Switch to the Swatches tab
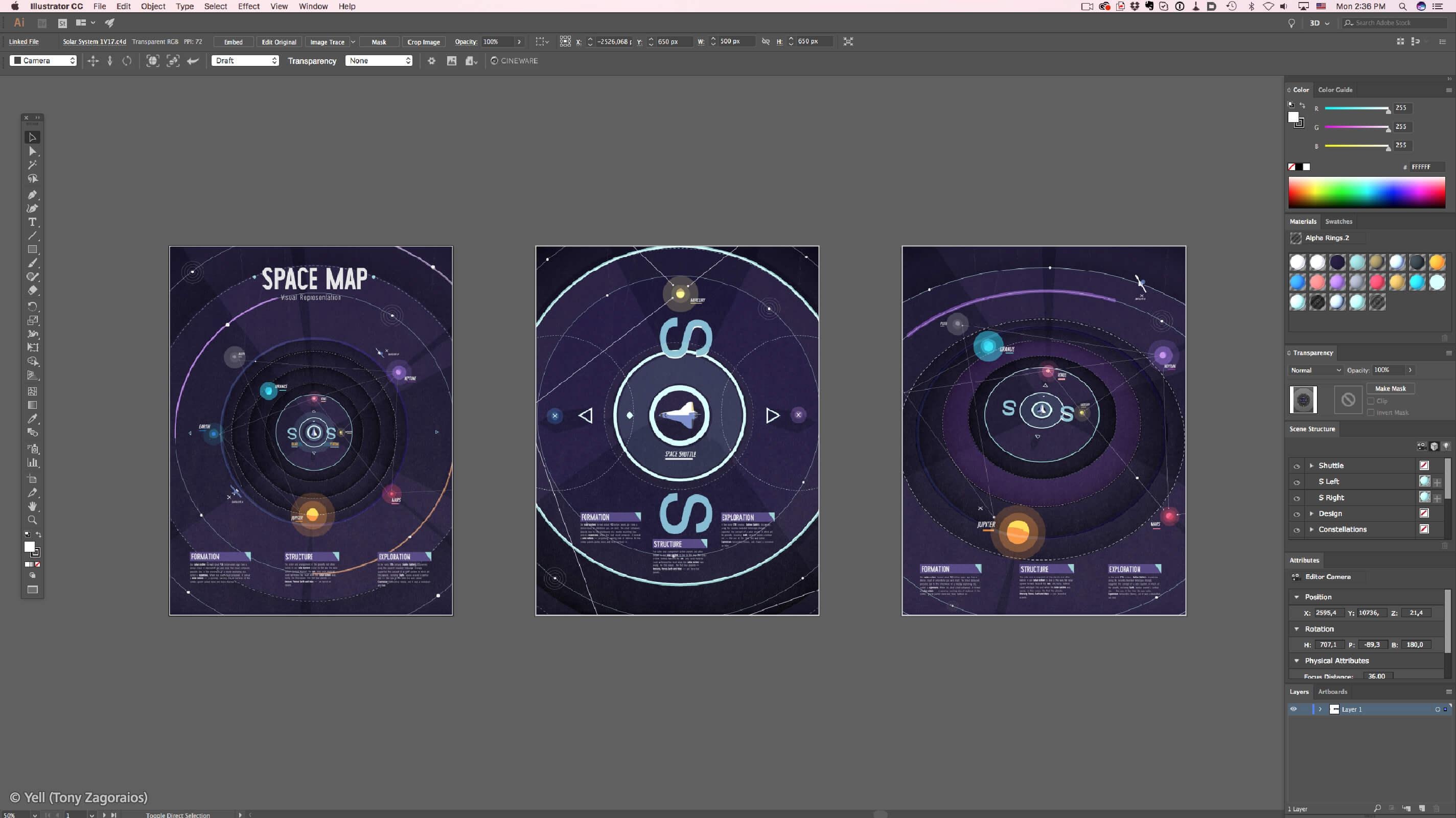 click(1338, 221)
